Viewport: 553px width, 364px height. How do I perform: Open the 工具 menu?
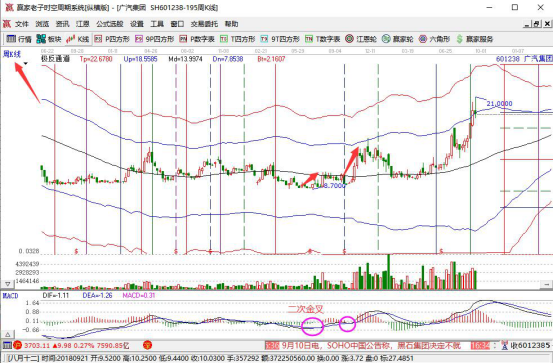[x=157, y=24]
